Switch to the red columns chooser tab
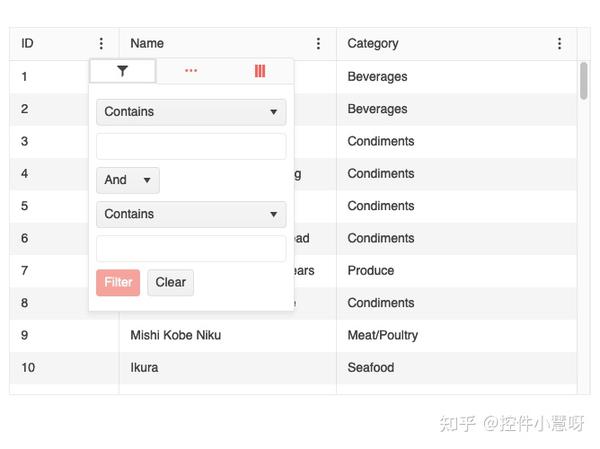The width and height of the screenshot is (600, 449). coord(260,71)
